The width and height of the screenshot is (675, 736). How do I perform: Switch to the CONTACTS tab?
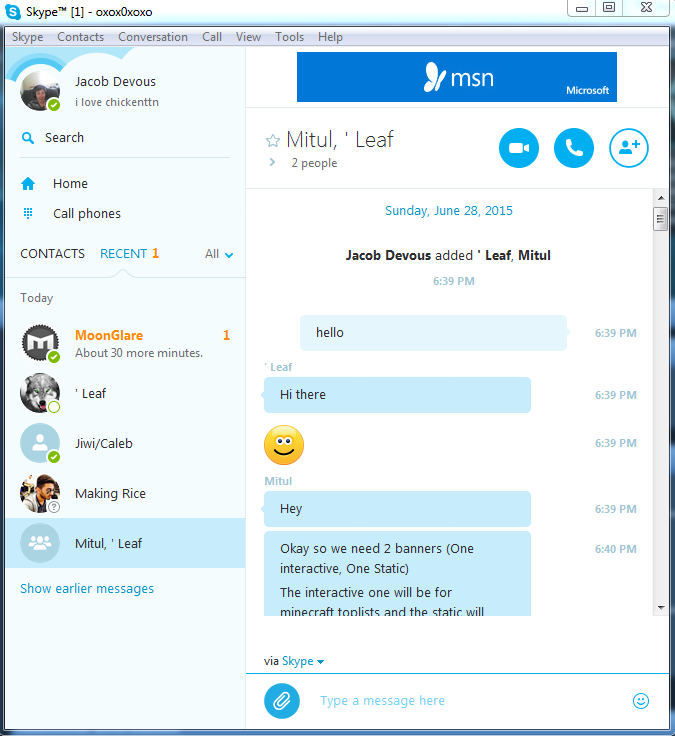point(53,253)
